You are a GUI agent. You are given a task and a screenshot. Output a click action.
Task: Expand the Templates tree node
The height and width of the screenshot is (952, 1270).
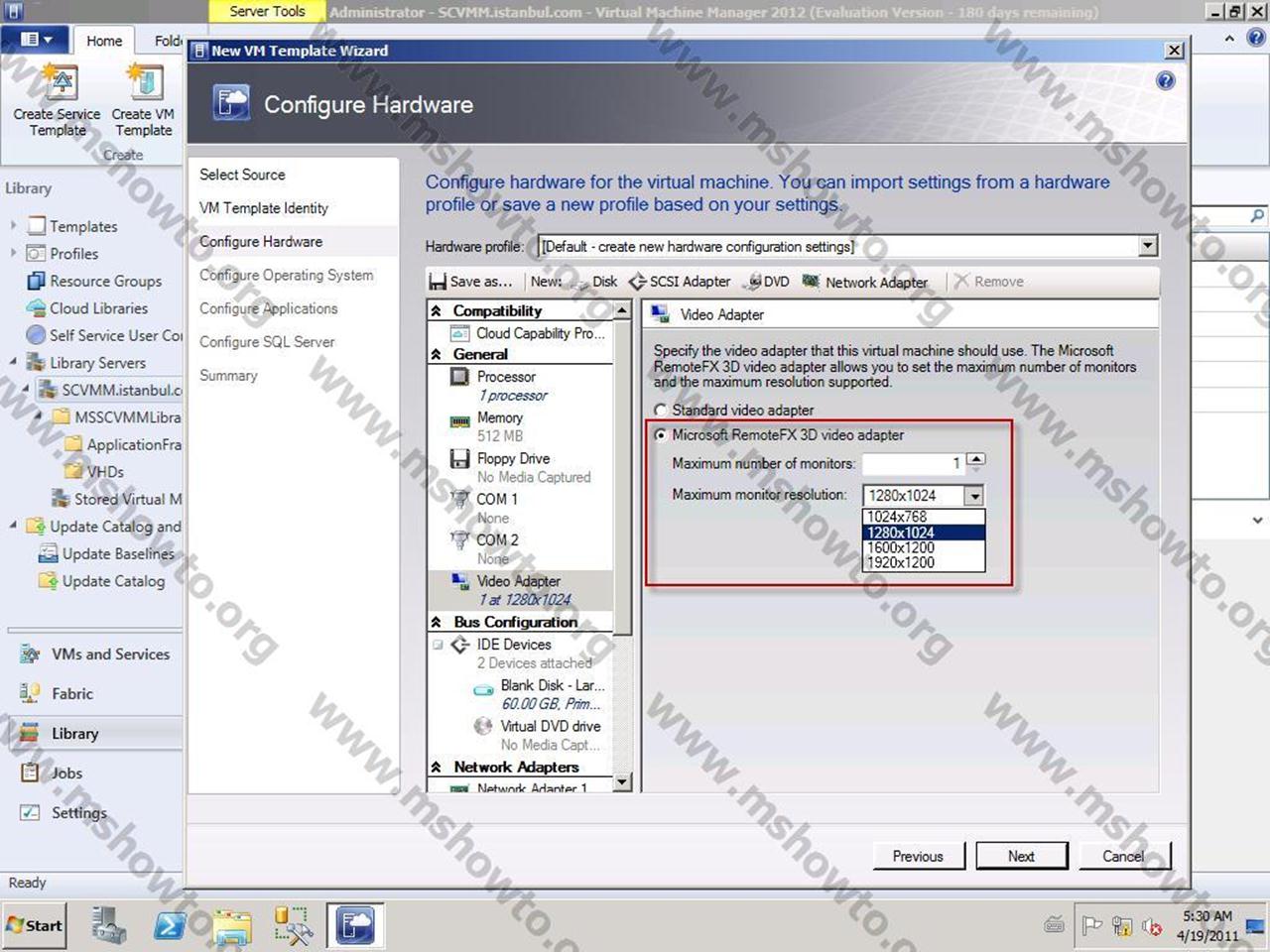pyautogui.click(x=13, y=225)
